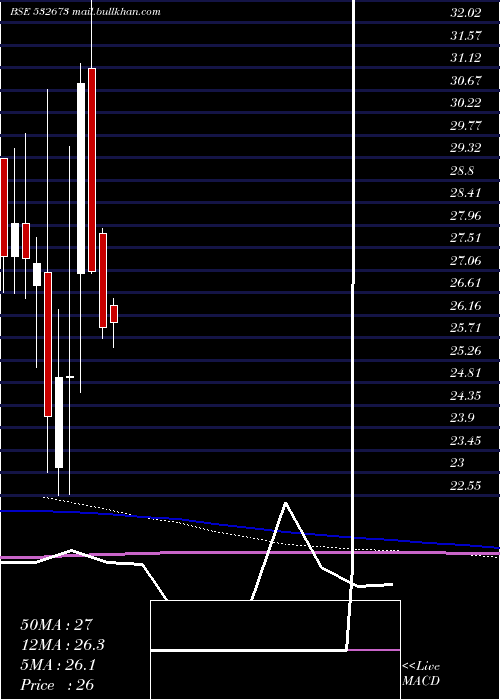Click the 25.71 price axis label

(466, 328)
